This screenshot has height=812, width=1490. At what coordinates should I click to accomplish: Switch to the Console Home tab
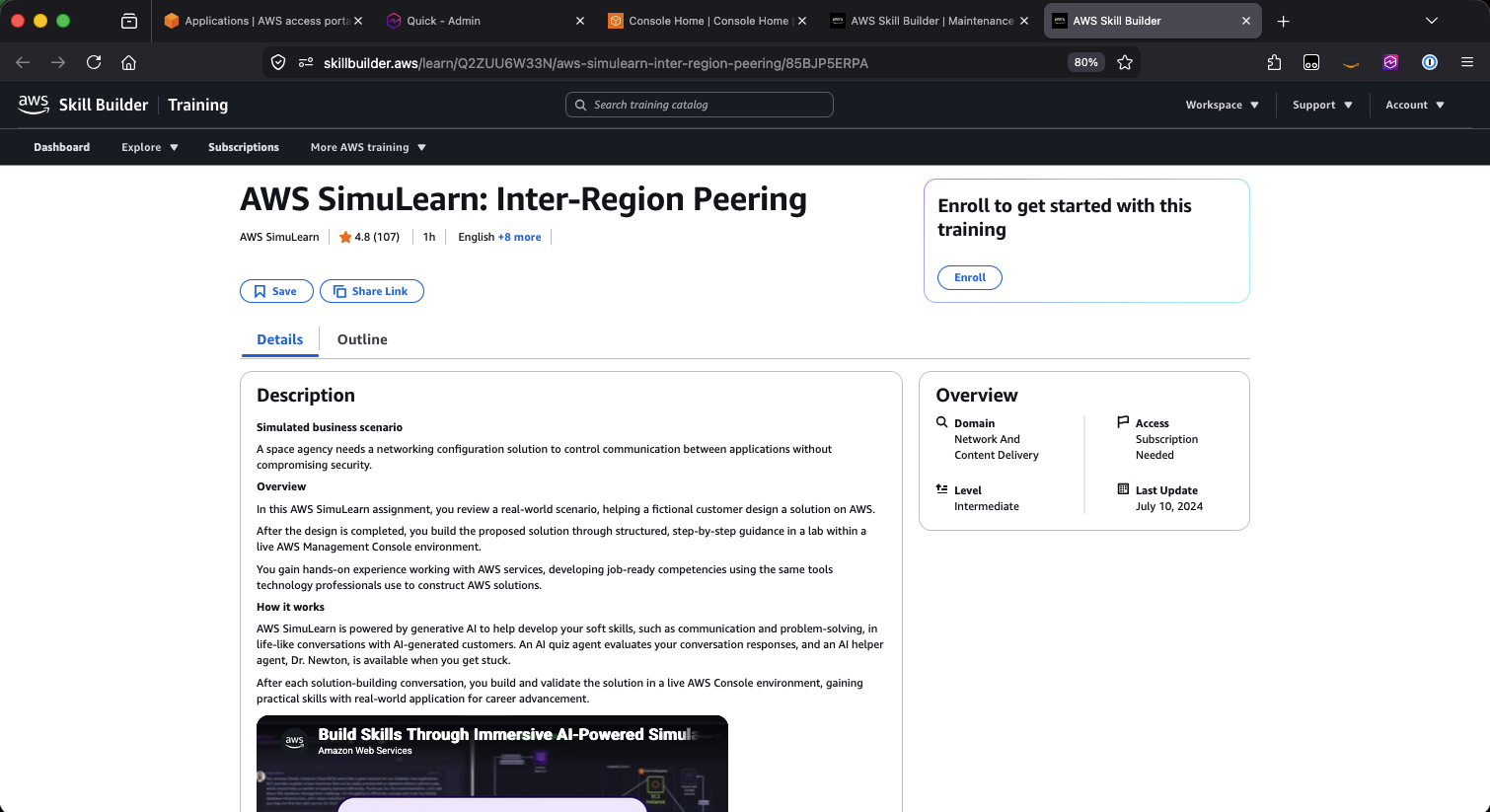tap(706, 21)
